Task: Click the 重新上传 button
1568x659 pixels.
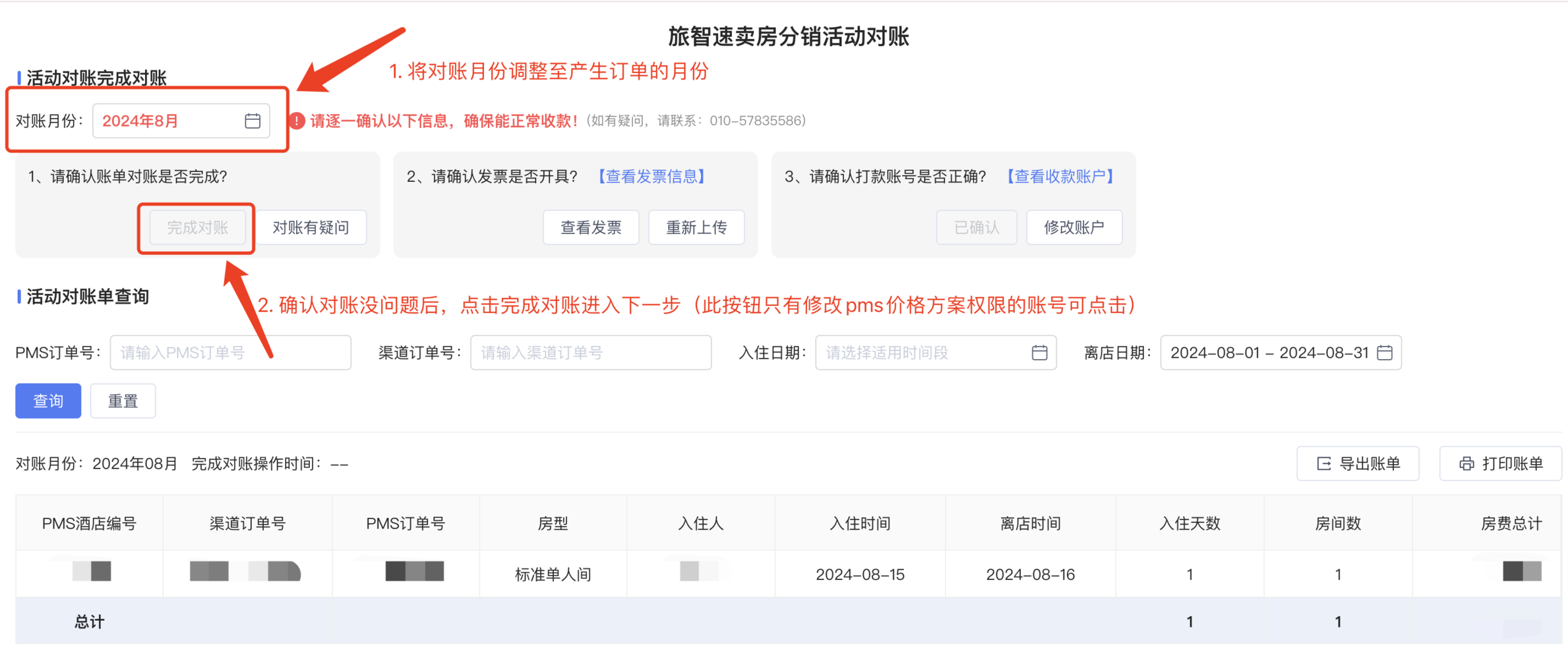Action: (x=696, y=228)
